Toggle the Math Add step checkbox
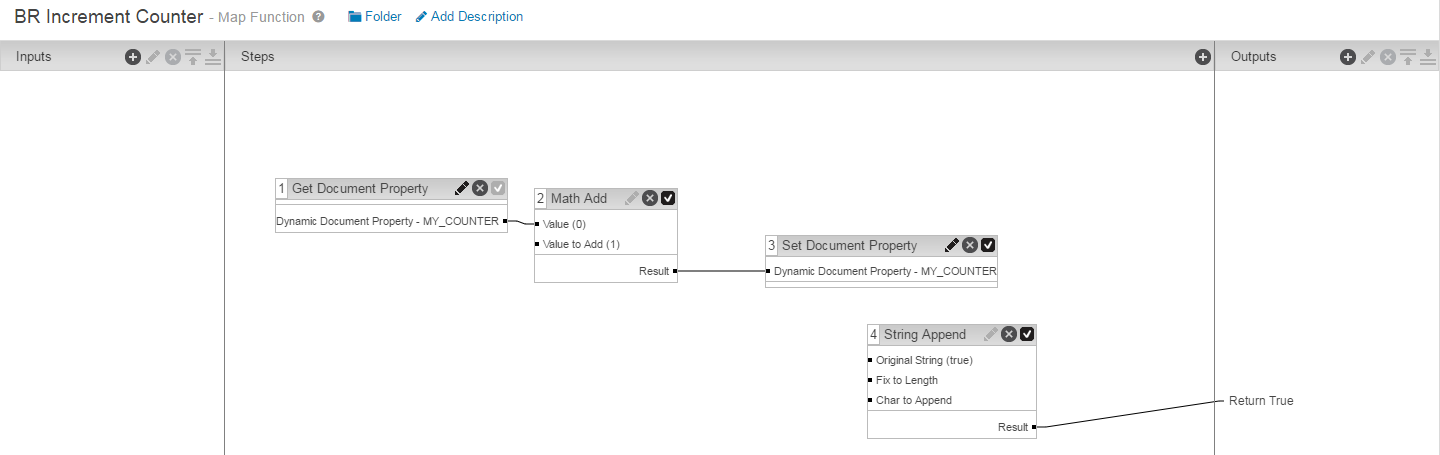The image size is (1440, 455). coord(668,198)
